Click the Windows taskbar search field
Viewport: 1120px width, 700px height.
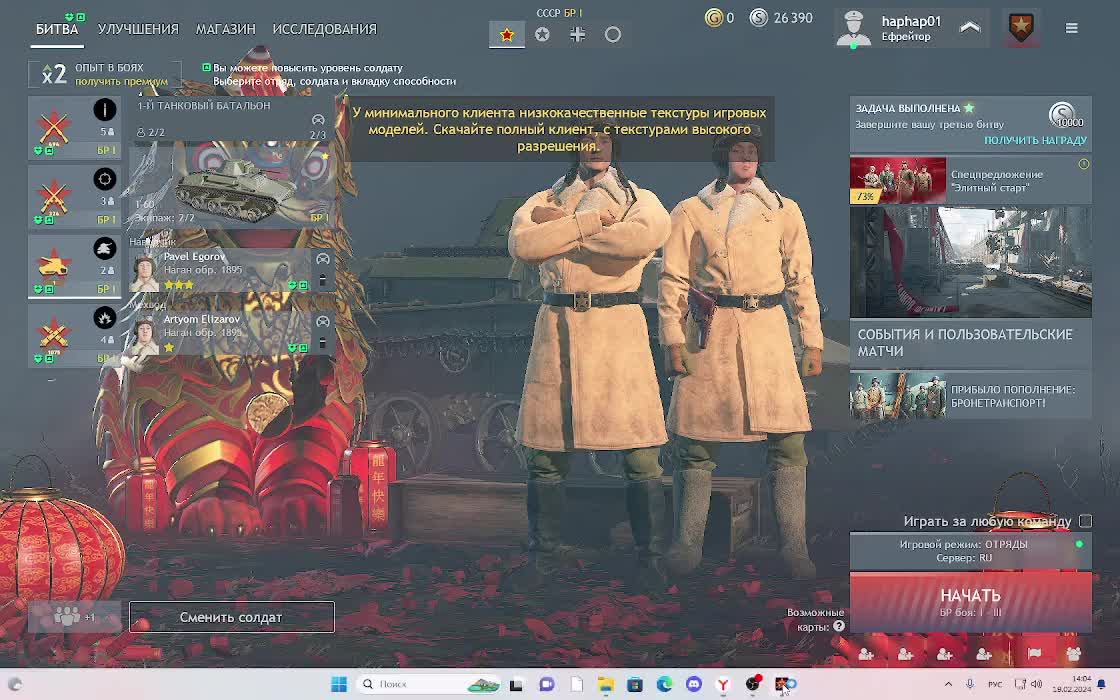[x=427, y=684]
